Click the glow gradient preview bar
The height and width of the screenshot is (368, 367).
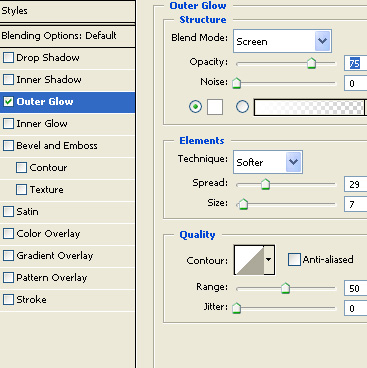[309, 107]
